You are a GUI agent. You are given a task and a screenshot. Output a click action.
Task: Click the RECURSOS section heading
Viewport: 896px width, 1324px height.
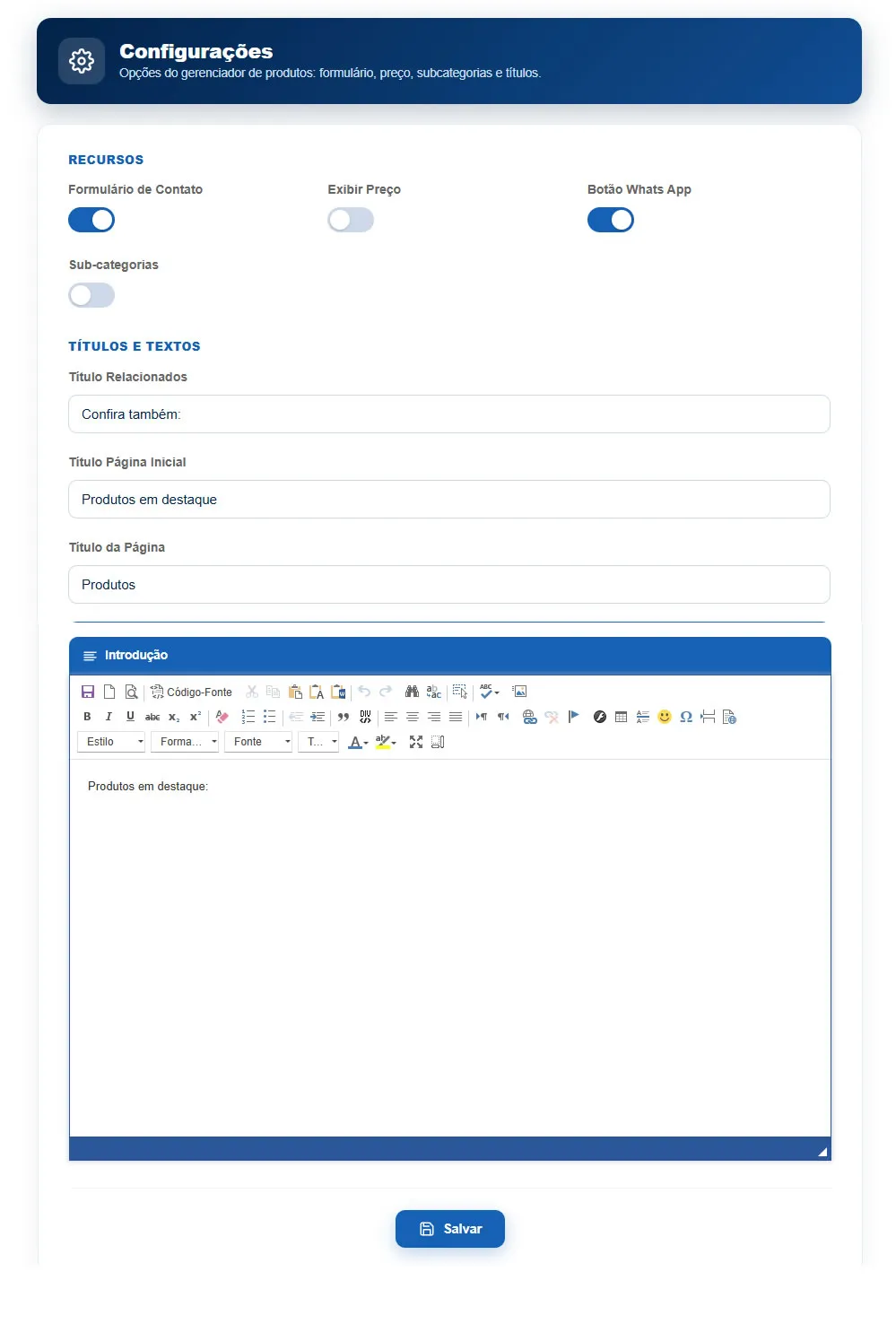click(x=106, y=160)
